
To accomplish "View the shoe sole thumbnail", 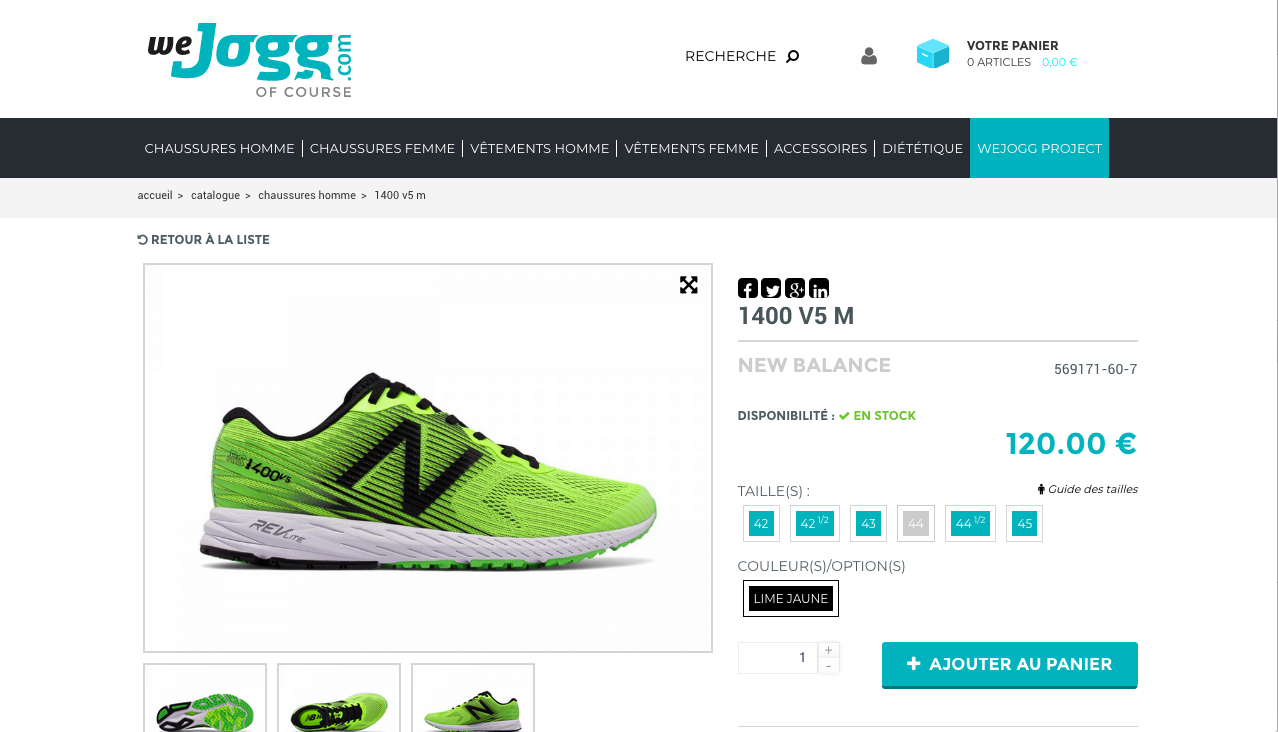I will point(205,698).
